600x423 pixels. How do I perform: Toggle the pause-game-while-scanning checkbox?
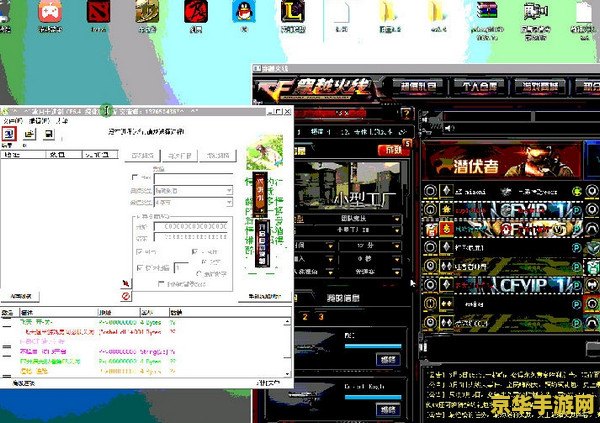(x=161, y=284)
